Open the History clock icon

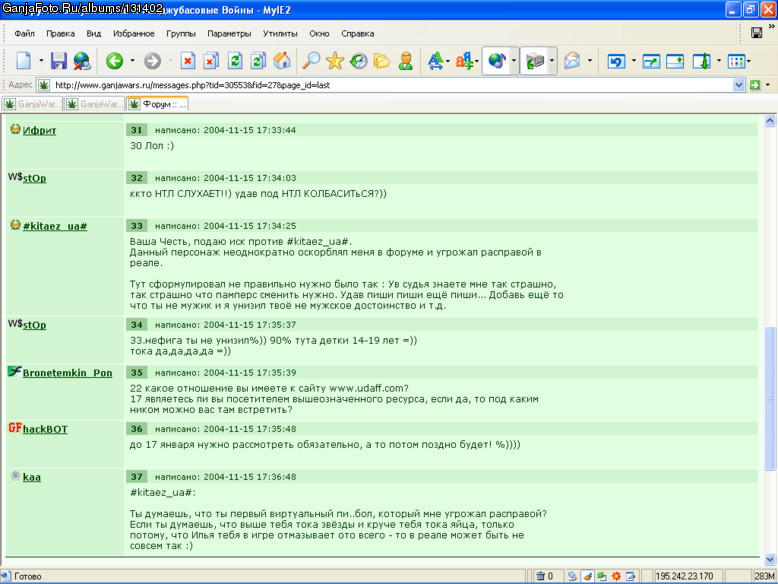(358, 61)
